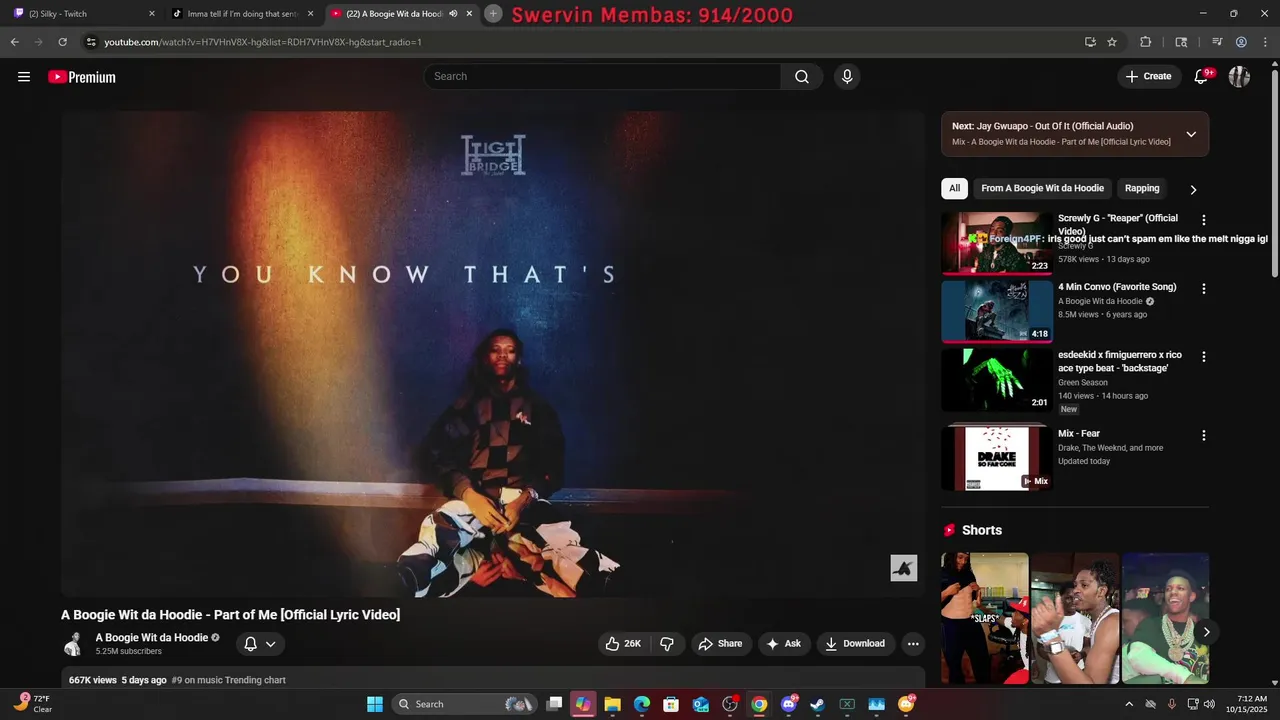This screenshot has width=1280, height=720.
Task: Install app icon in address bar
Action: point(1090,42)
